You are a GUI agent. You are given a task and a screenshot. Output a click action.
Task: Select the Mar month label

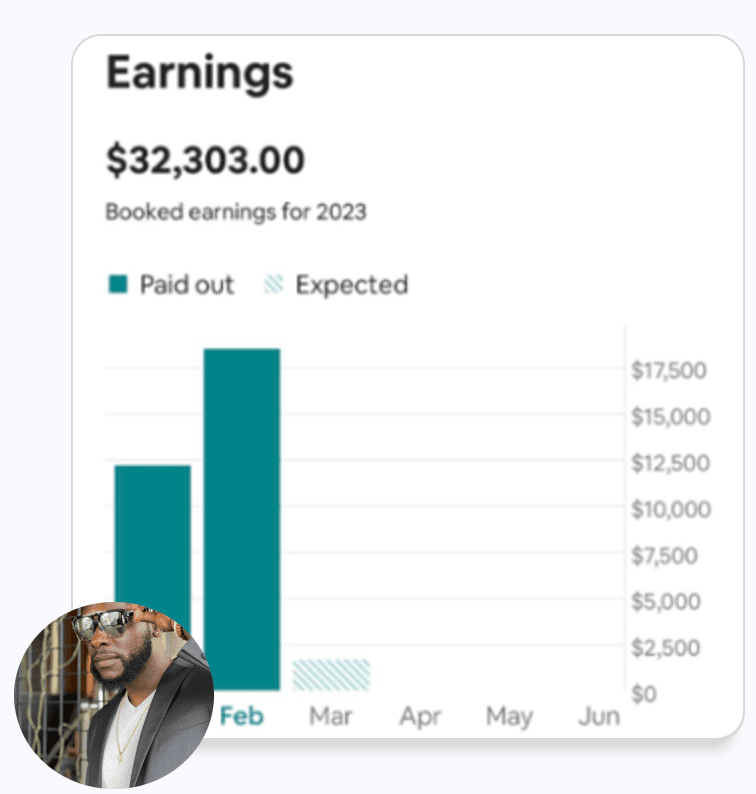point(331,717)
